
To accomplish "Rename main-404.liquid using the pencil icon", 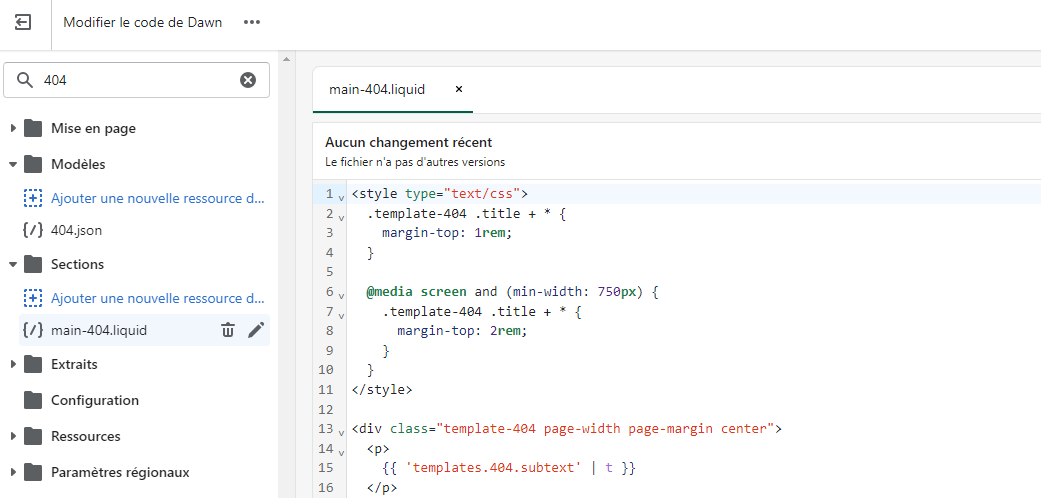I will [x=256, y=330].
